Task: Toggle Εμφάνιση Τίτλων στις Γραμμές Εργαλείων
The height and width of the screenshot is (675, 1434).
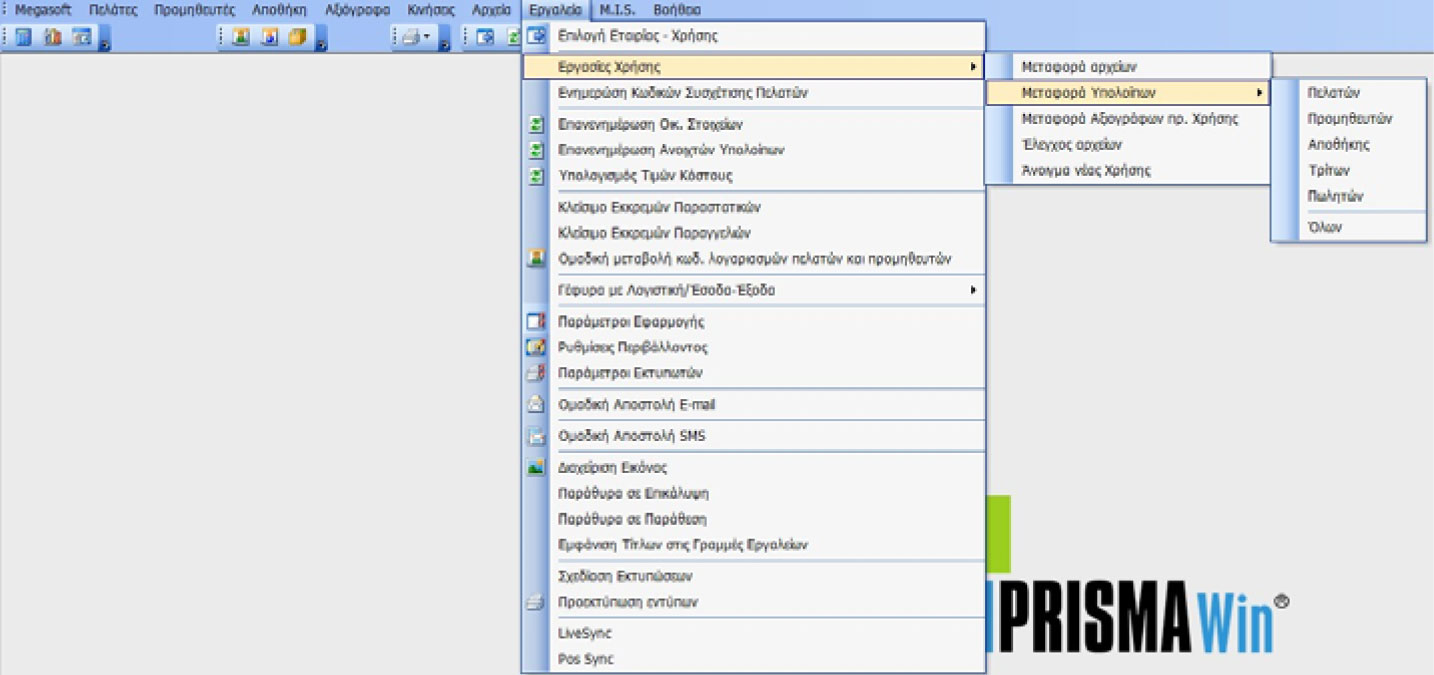Action: coord(682,545)
